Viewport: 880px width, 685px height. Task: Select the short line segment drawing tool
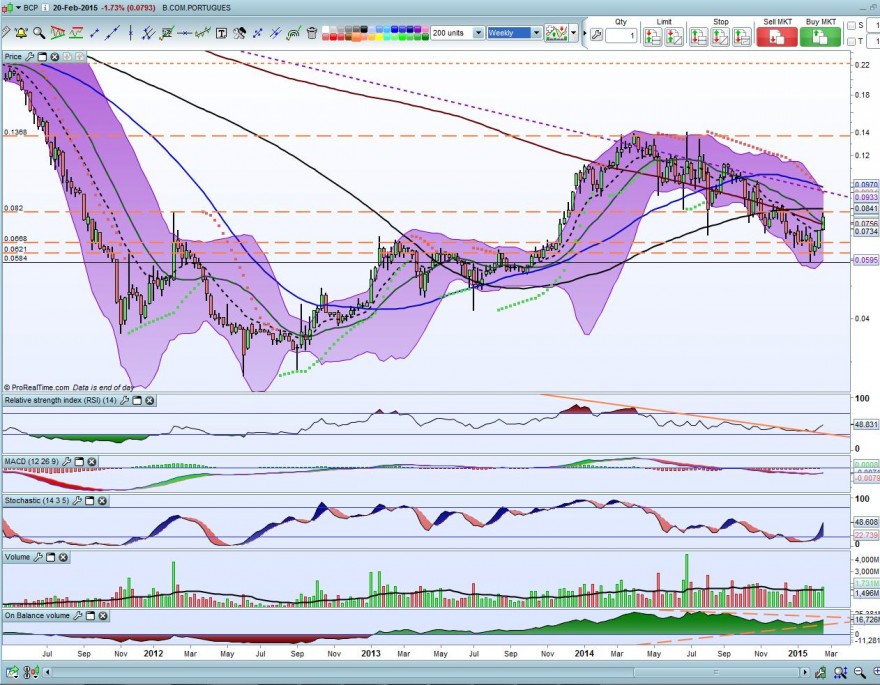[94, 33]
